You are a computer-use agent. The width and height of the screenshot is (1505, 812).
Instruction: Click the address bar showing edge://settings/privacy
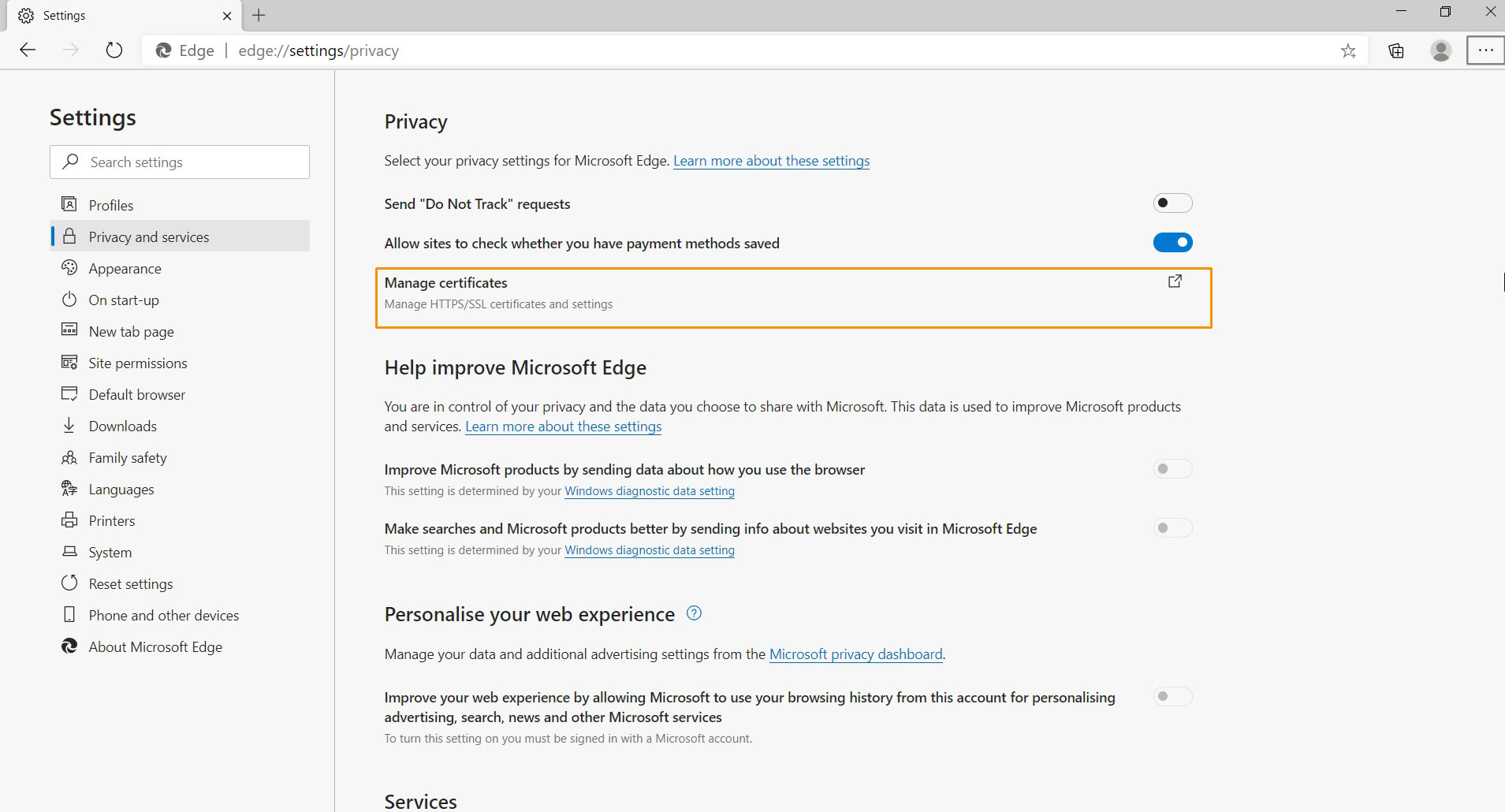click(710, 51)
